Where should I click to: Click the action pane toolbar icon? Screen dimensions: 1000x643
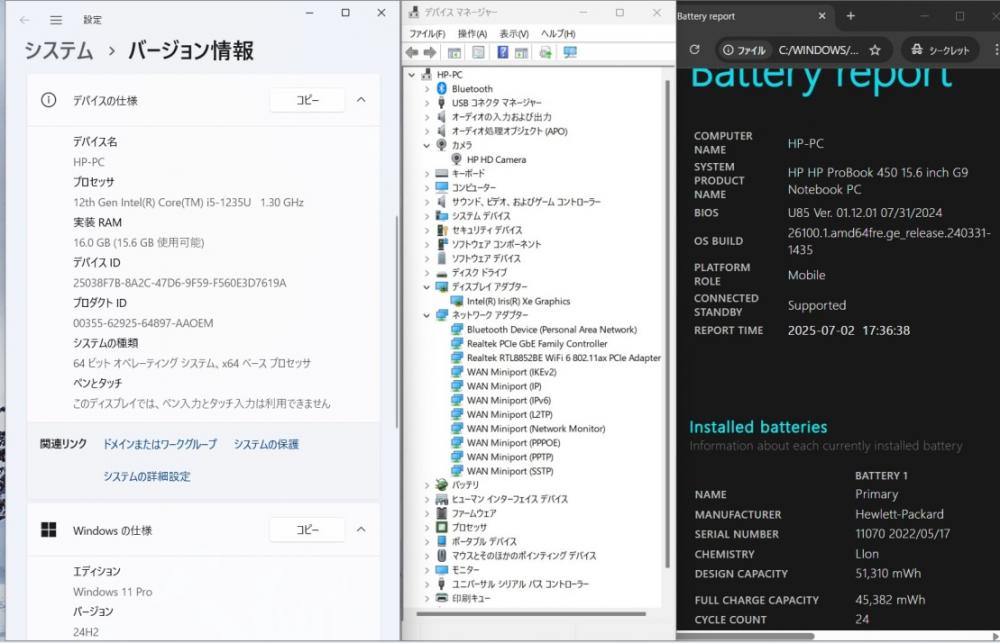(x=521, y=52)
